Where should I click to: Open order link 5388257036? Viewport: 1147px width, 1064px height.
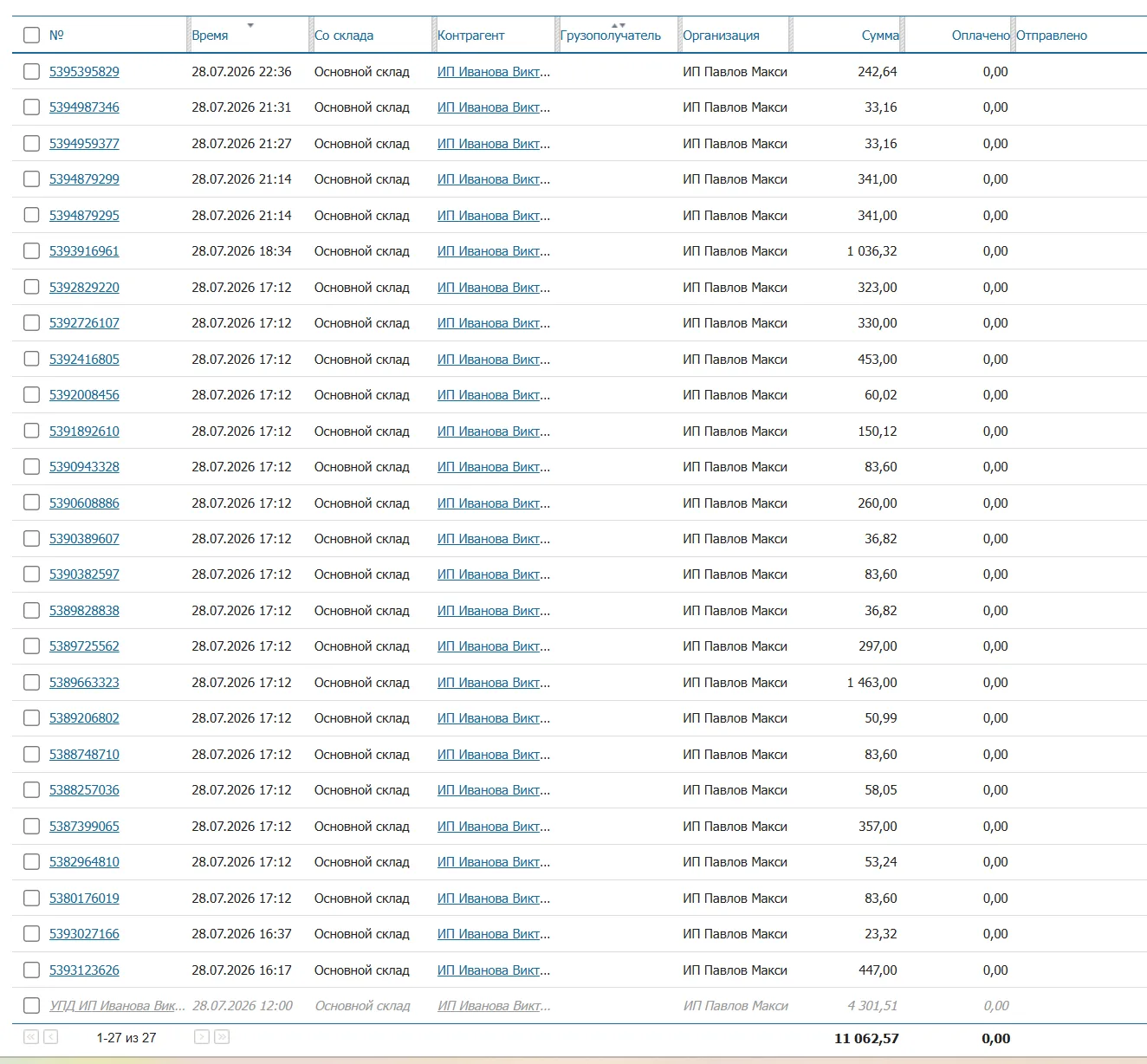coord(84,790)
